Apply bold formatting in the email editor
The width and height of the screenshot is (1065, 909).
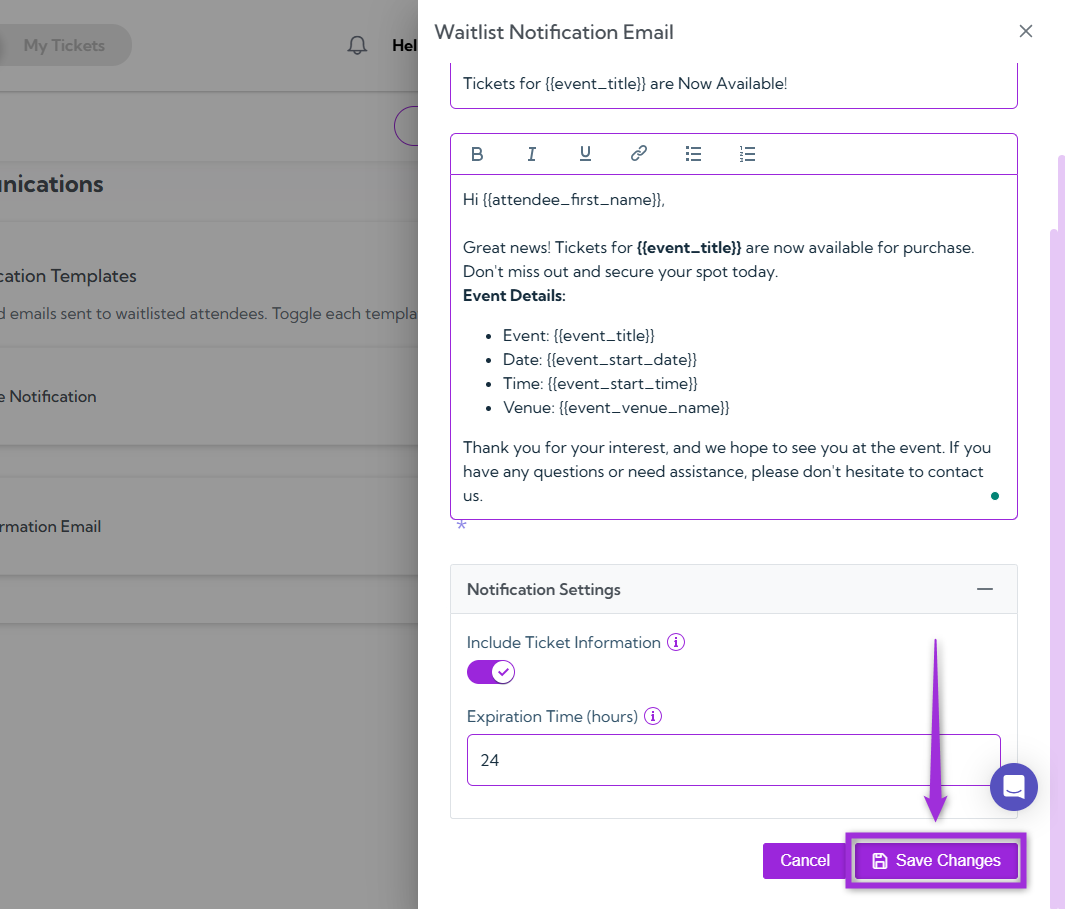tap(477, 153)
